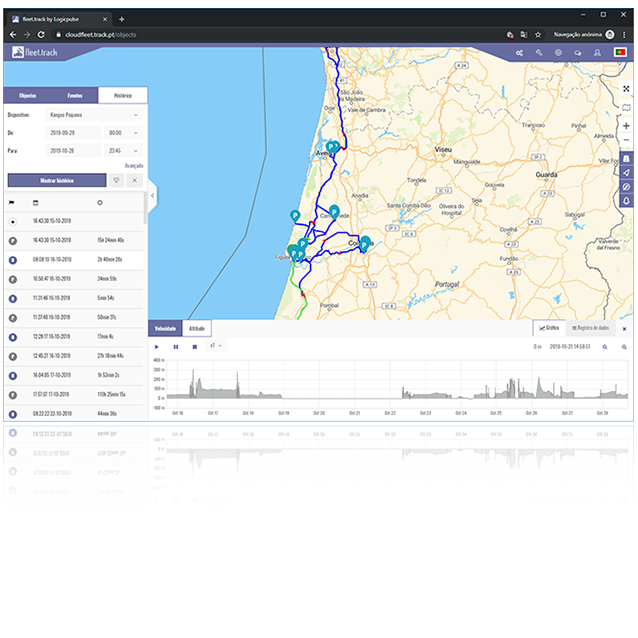Click the flag column header icon
Image resolution: width=638 pixels, height=638 pixels.
click(11, 203)
